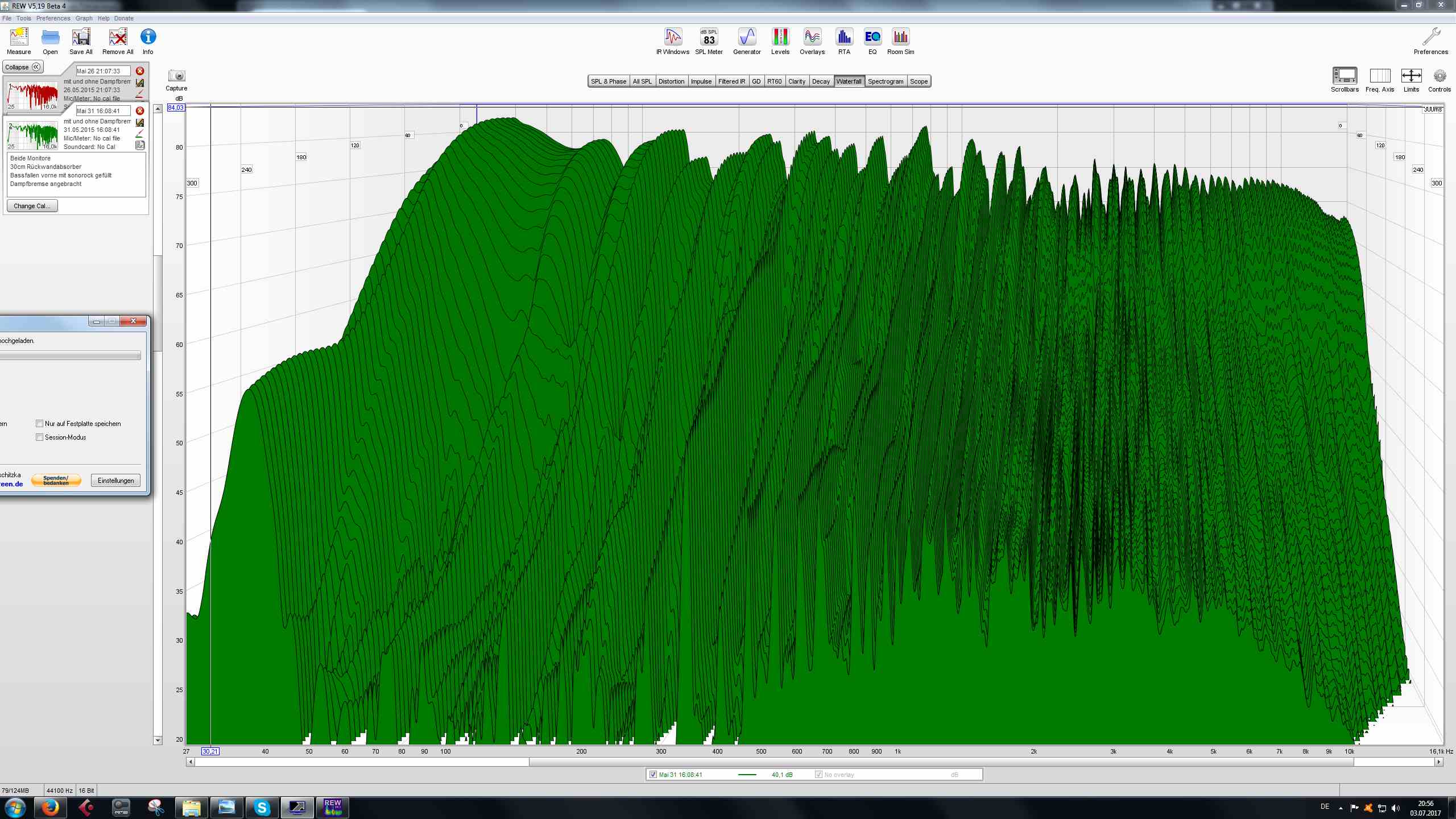Open Skype from the taskbar
The image size is (1456, 819).
262,807
